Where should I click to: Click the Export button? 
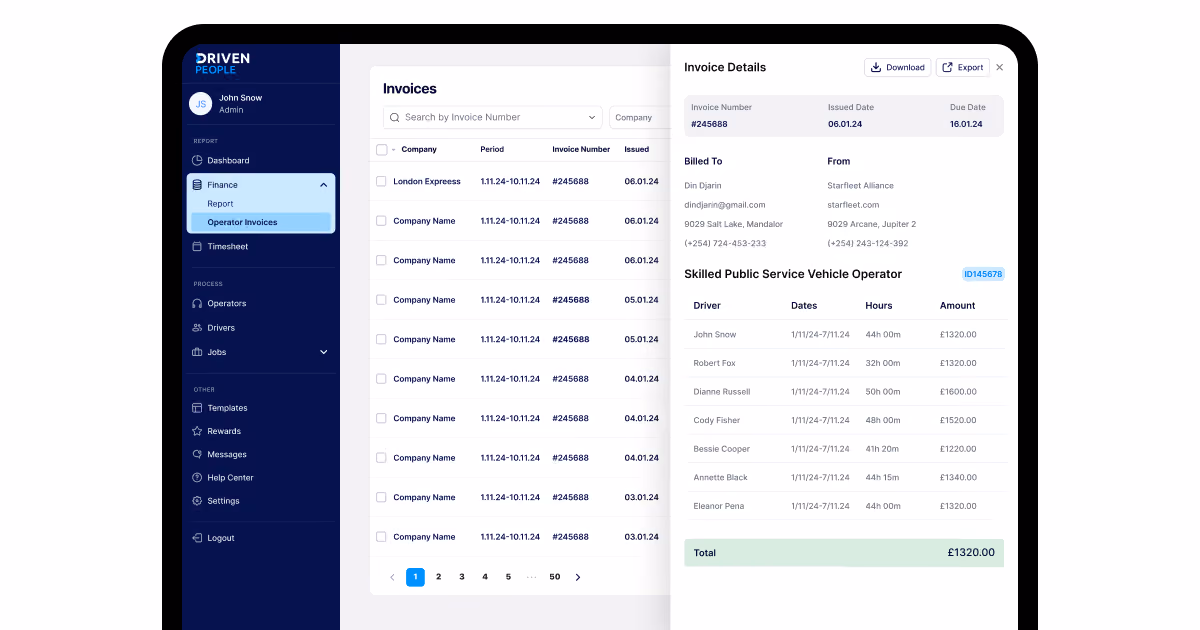[x=963, y=67]
